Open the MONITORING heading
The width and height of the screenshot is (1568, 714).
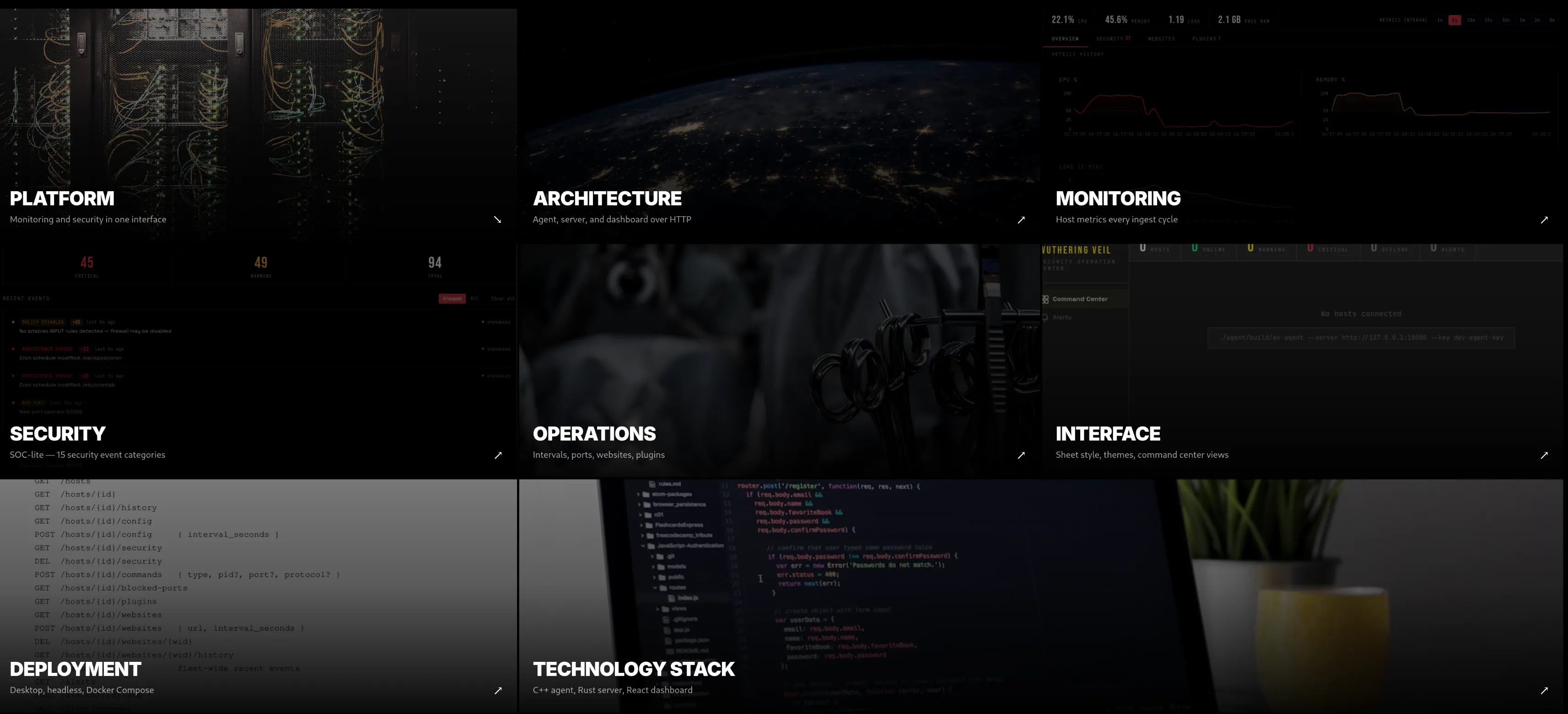point(1118,199)
